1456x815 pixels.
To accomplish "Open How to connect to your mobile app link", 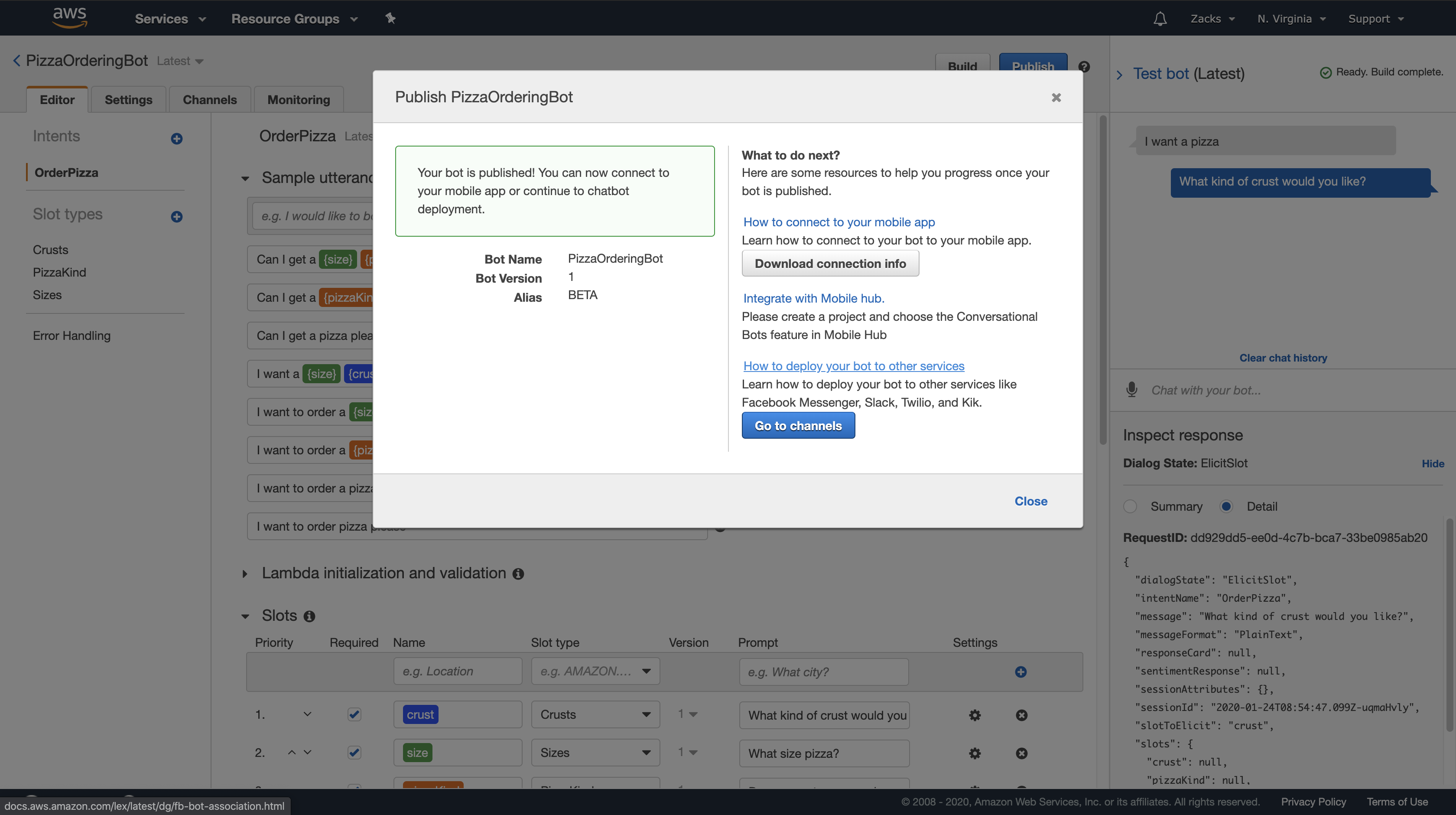I will (x=839, y=222).
